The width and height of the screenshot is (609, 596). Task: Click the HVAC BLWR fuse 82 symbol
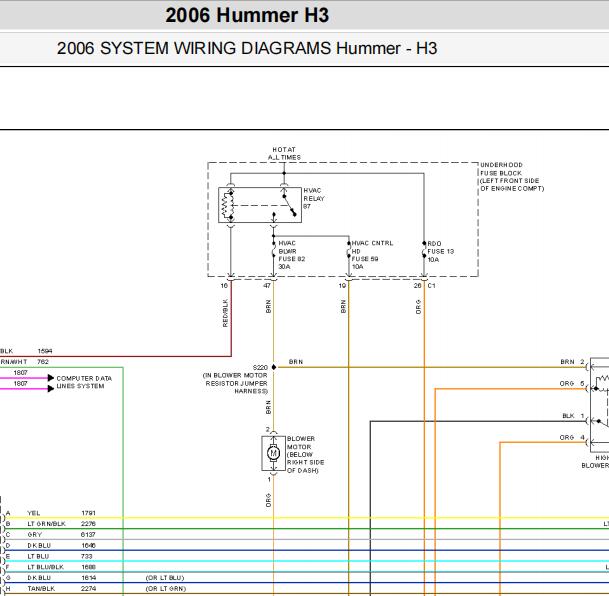(x=274, y=252)
